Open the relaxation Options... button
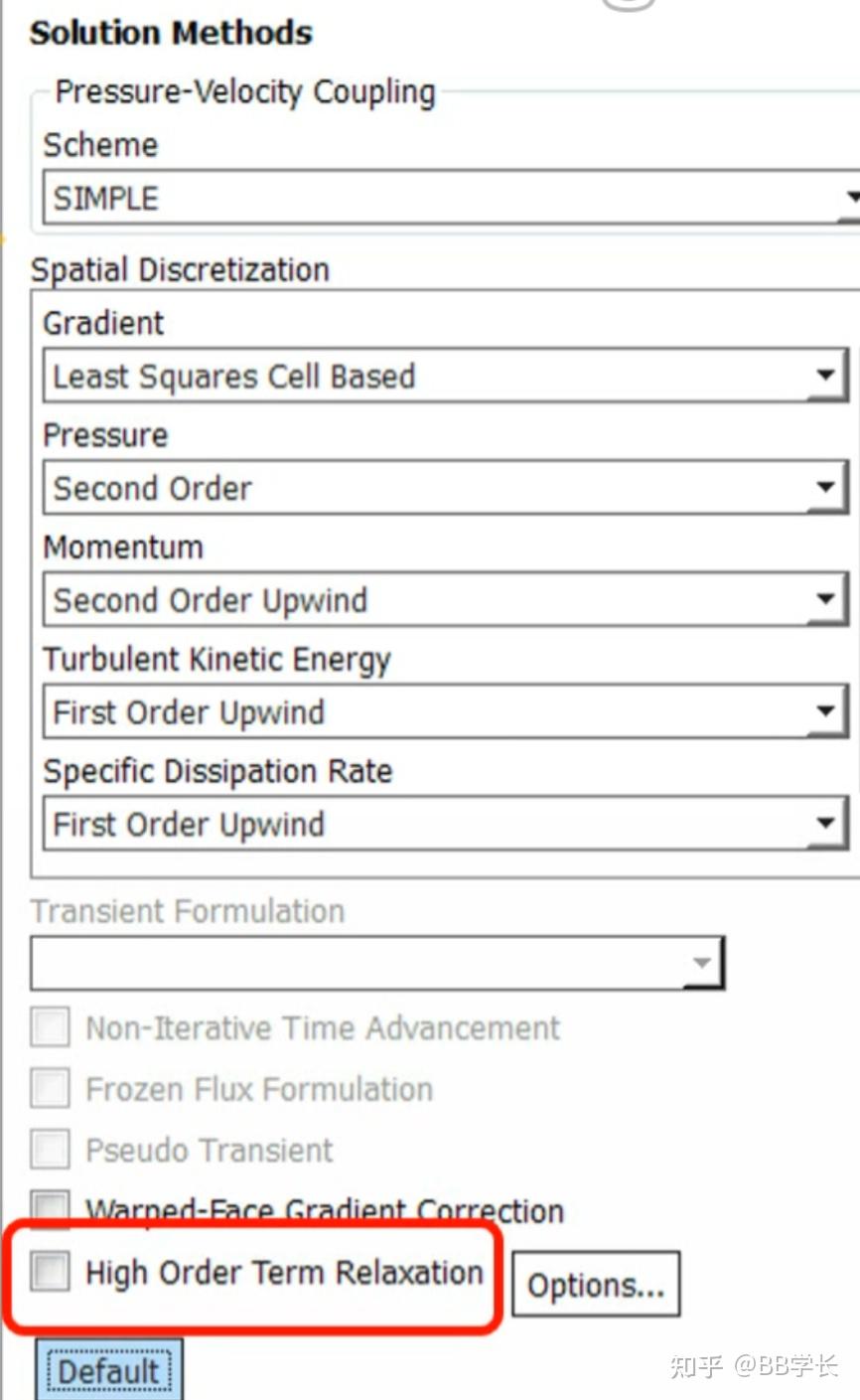860x1400 pixels. coord(595,1285)
